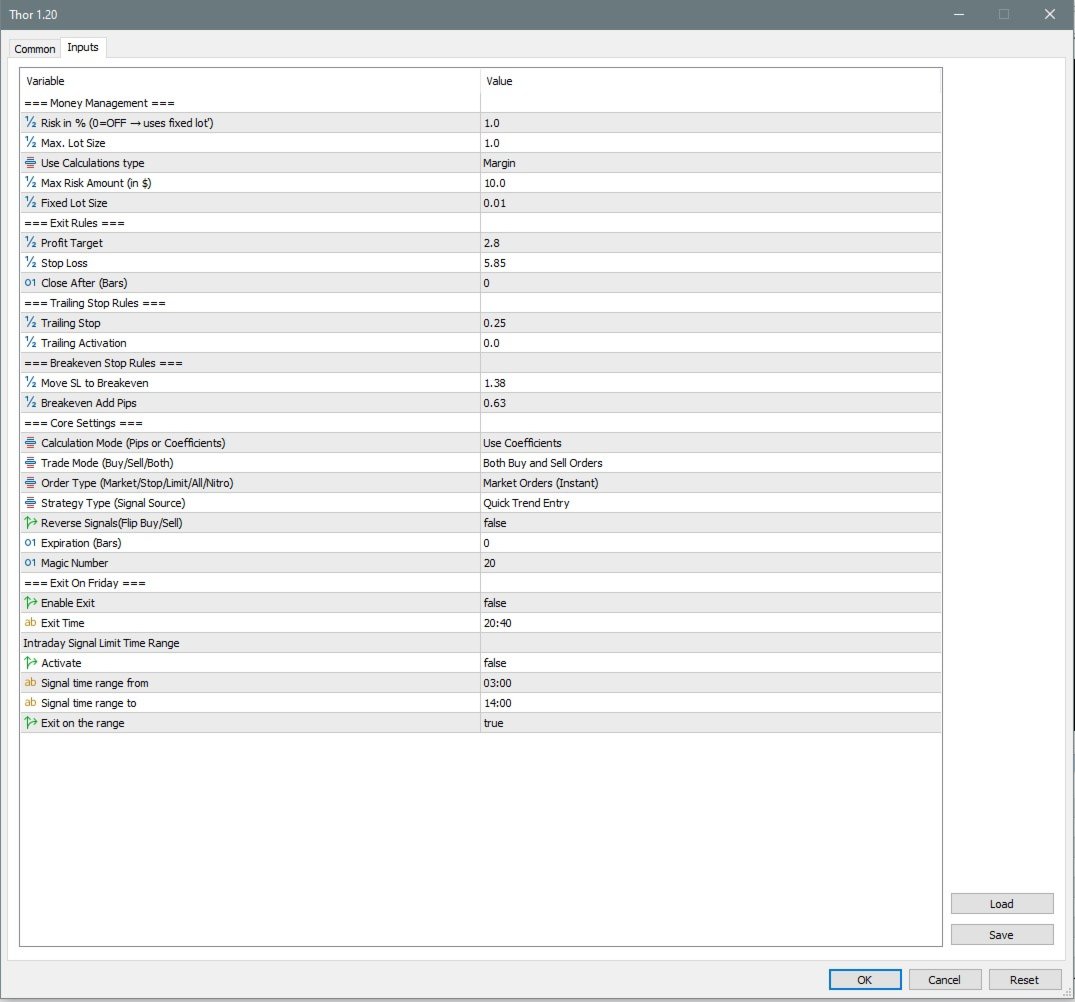
Task: Open the Order Type Market Orders dropdown
Action: point(711,483)
